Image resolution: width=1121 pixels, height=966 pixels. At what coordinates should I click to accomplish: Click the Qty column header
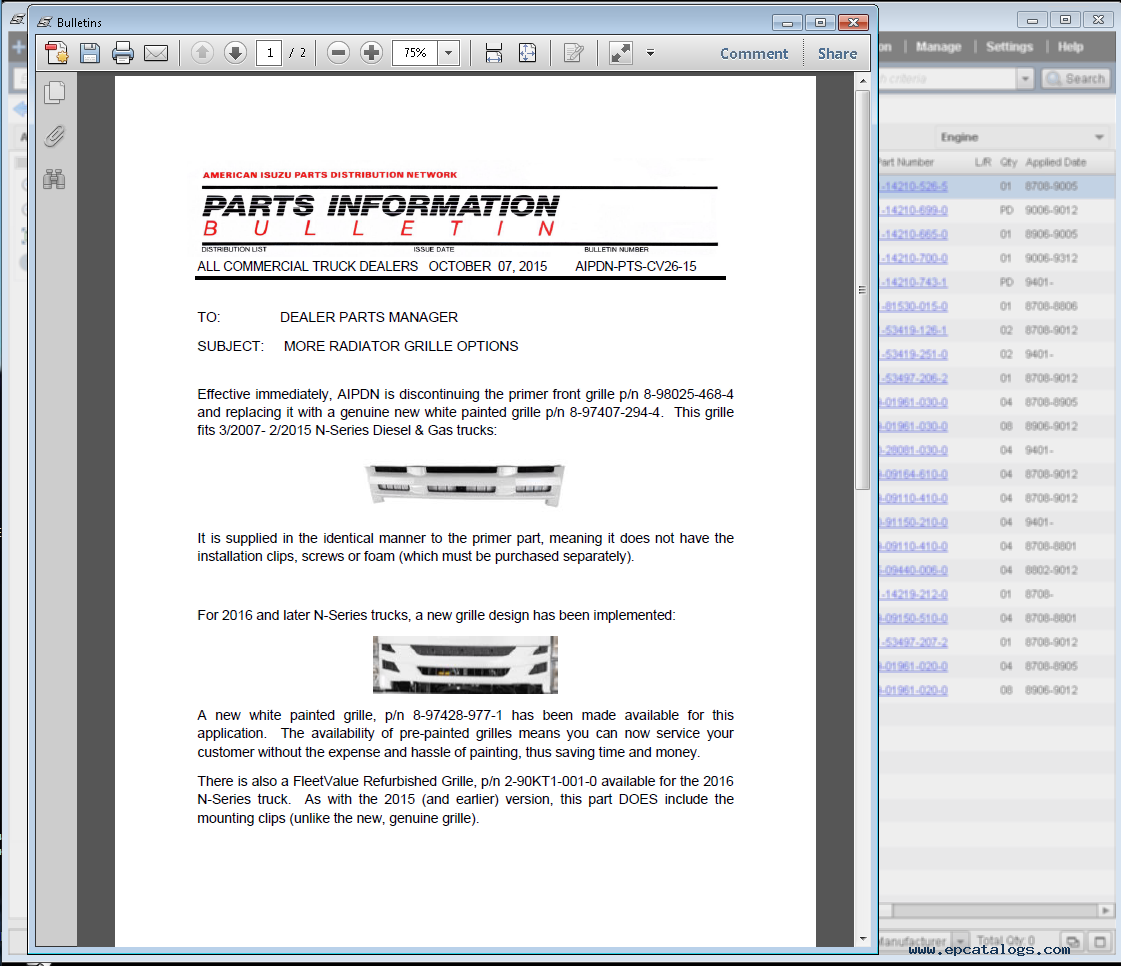pyautogui.click(x=1008, y=163)
